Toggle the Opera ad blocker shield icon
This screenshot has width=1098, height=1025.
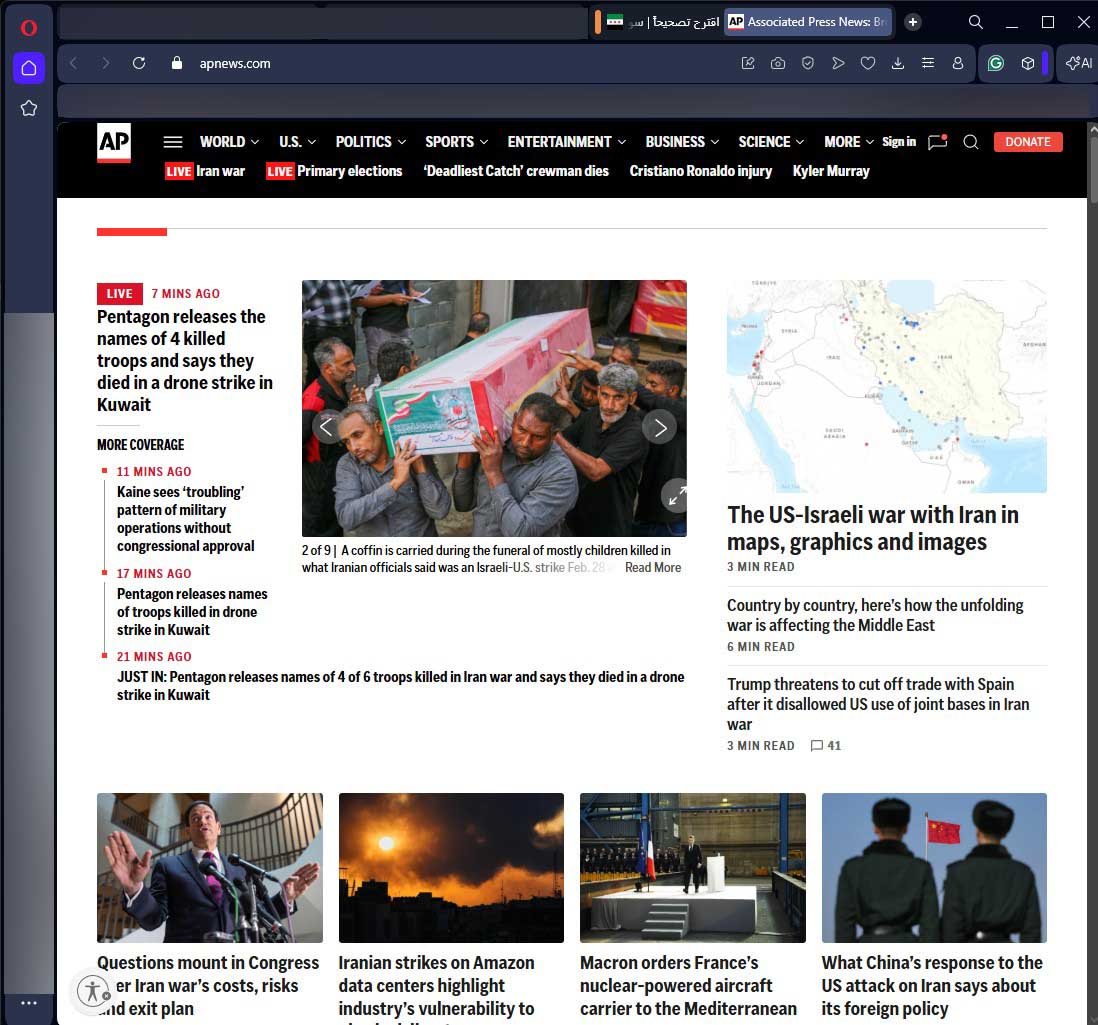point(808,63)
